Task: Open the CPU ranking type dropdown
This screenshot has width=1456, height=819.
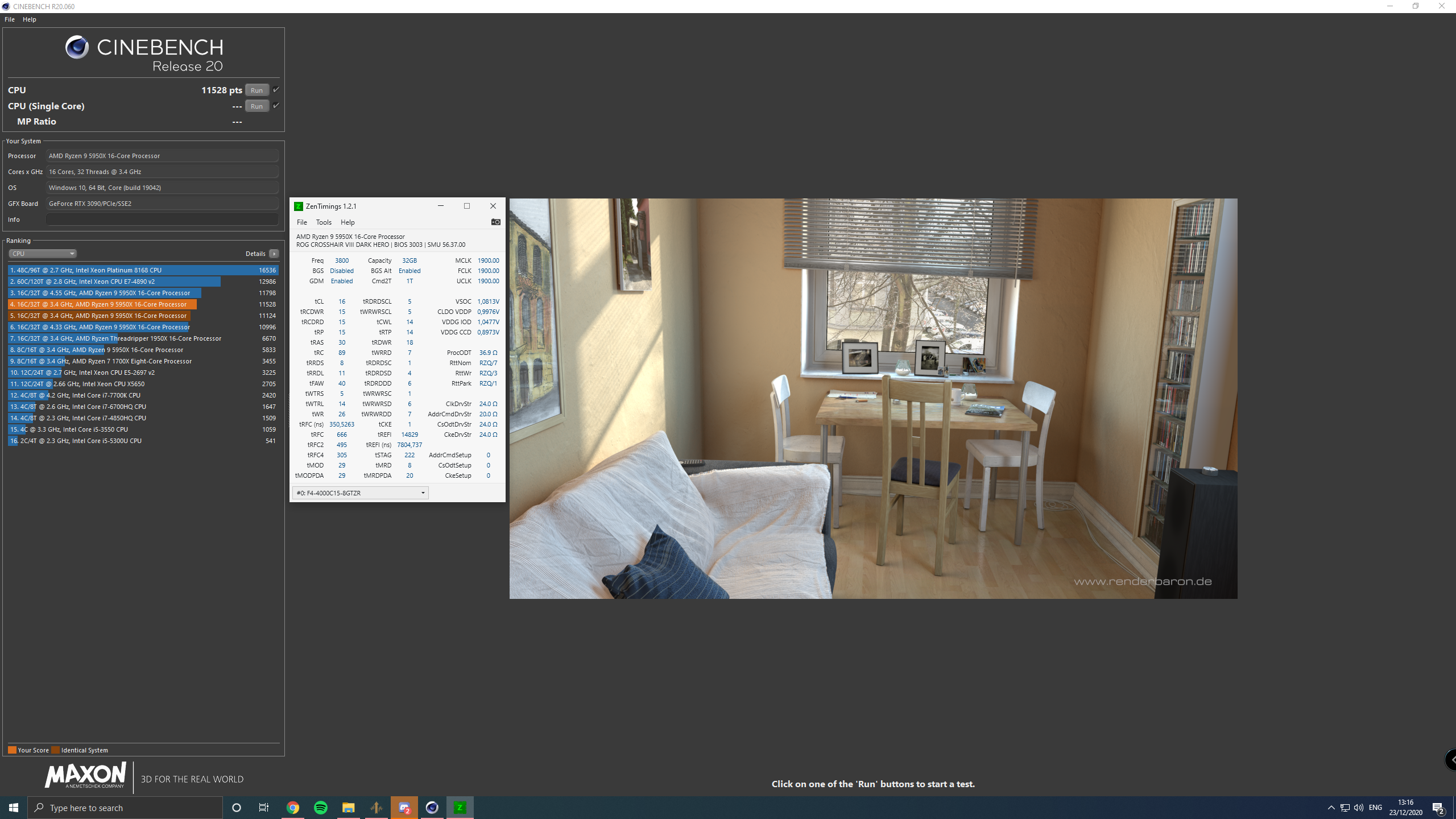Action: [x=43, y=254]
